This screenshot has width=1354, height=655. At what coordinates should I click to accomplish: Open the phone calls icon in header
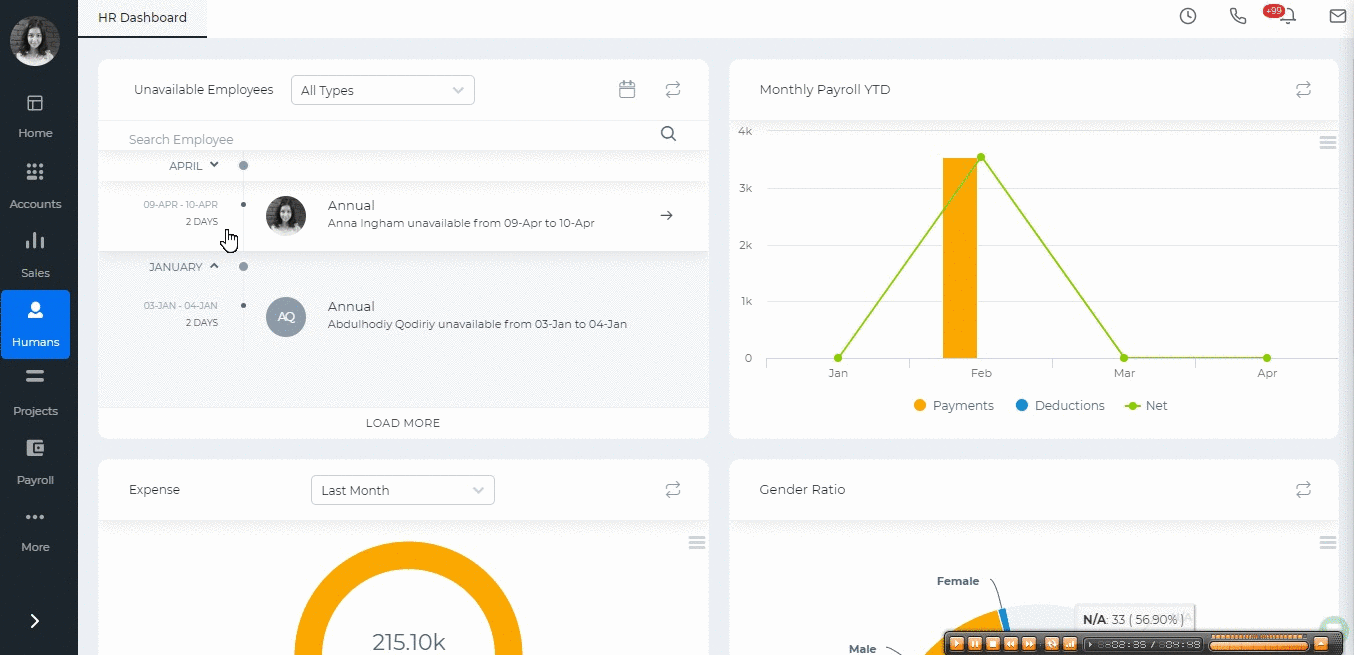tap(1238, 16)
